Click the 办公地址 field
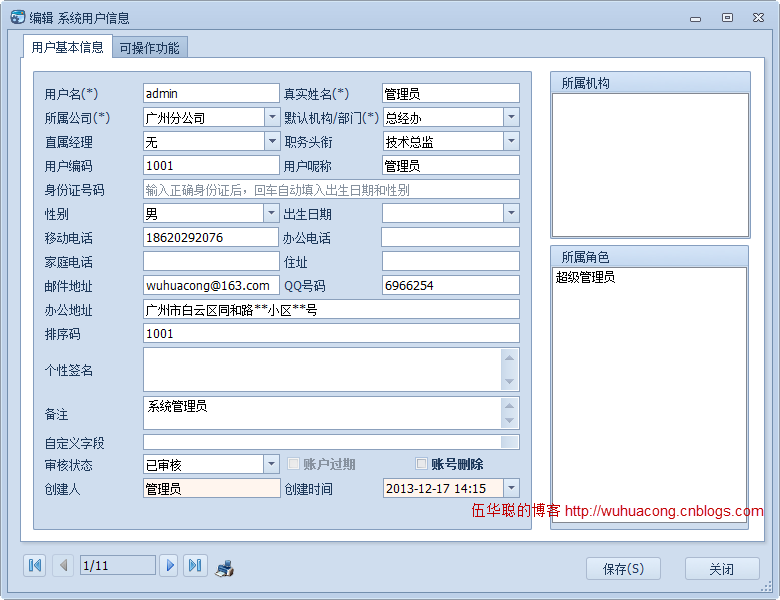Screen dimensions: 780x600 click(x=331, y=309)
